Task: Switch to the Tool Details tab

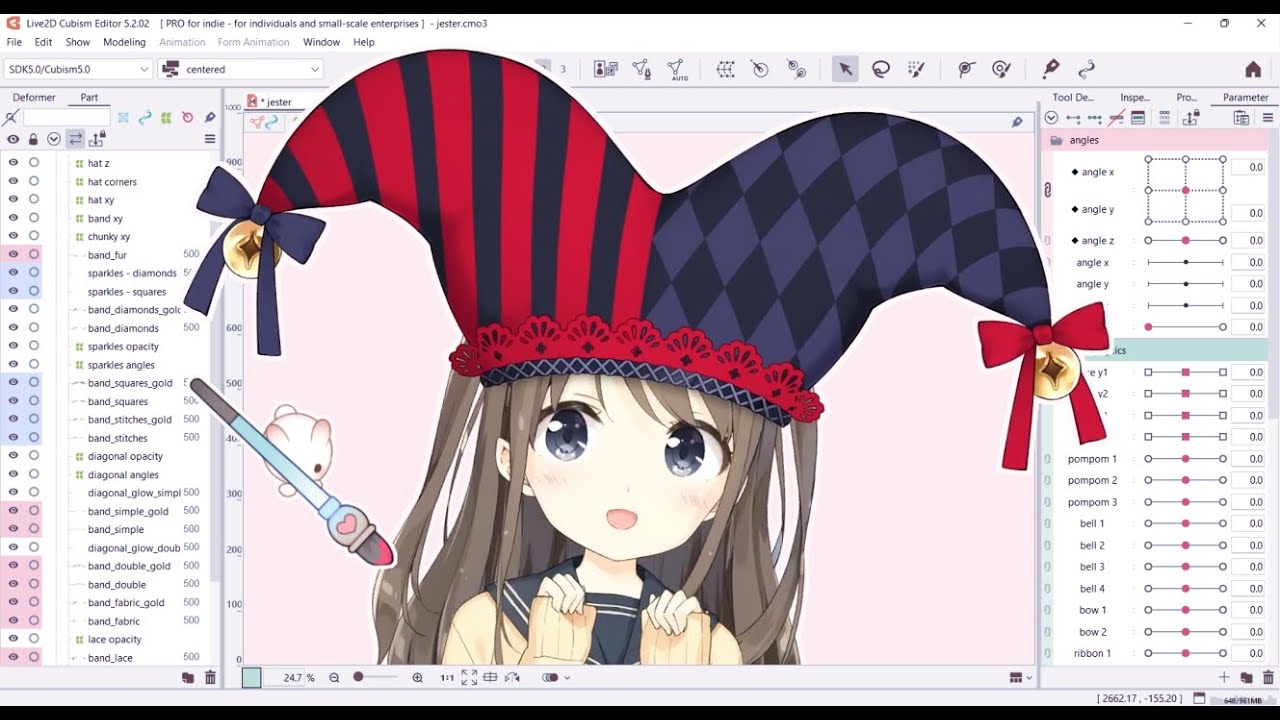Action: (1073, 97)
